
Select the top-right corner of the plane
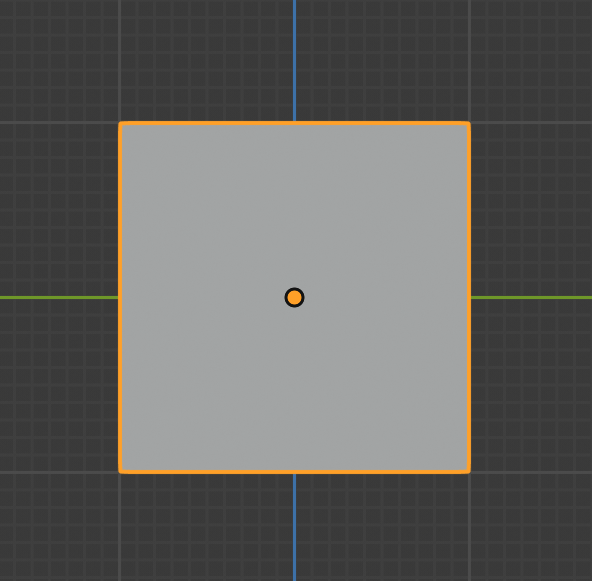(469, 123)
